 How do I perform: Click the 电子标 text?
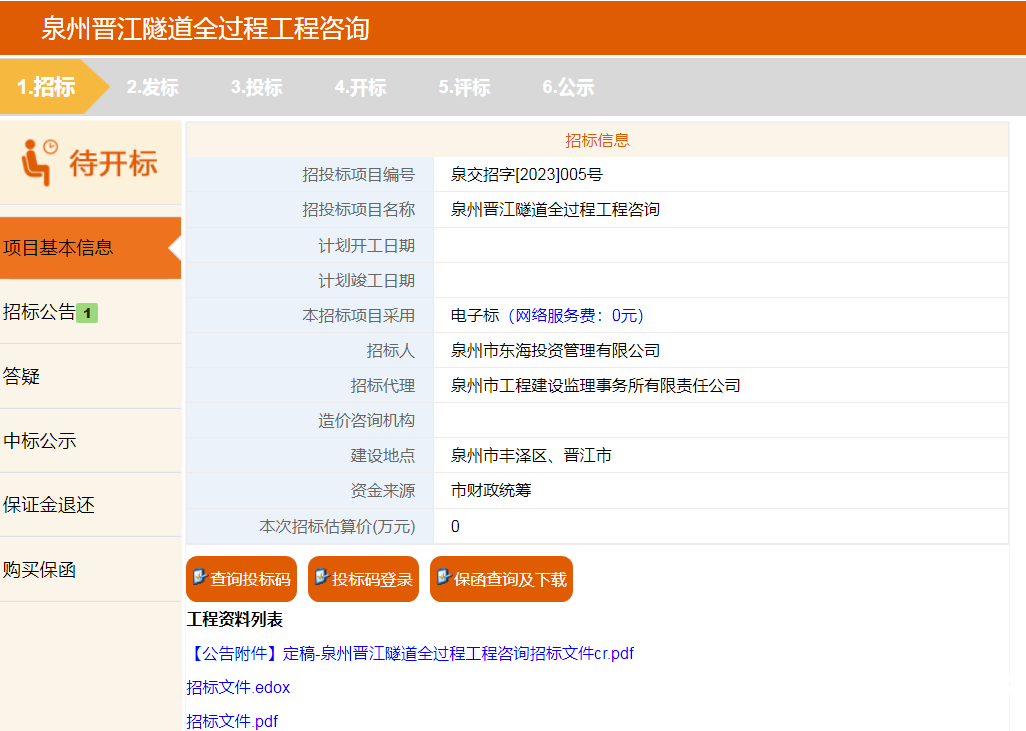475,315
